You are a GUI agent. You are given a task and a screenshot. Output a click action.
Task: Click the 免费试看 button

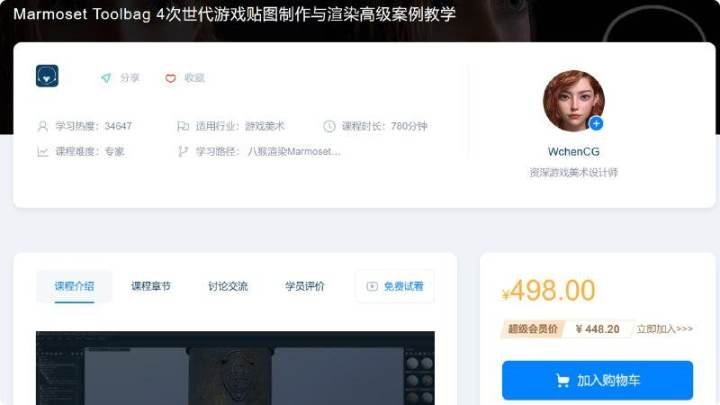(x=394, y=287)
